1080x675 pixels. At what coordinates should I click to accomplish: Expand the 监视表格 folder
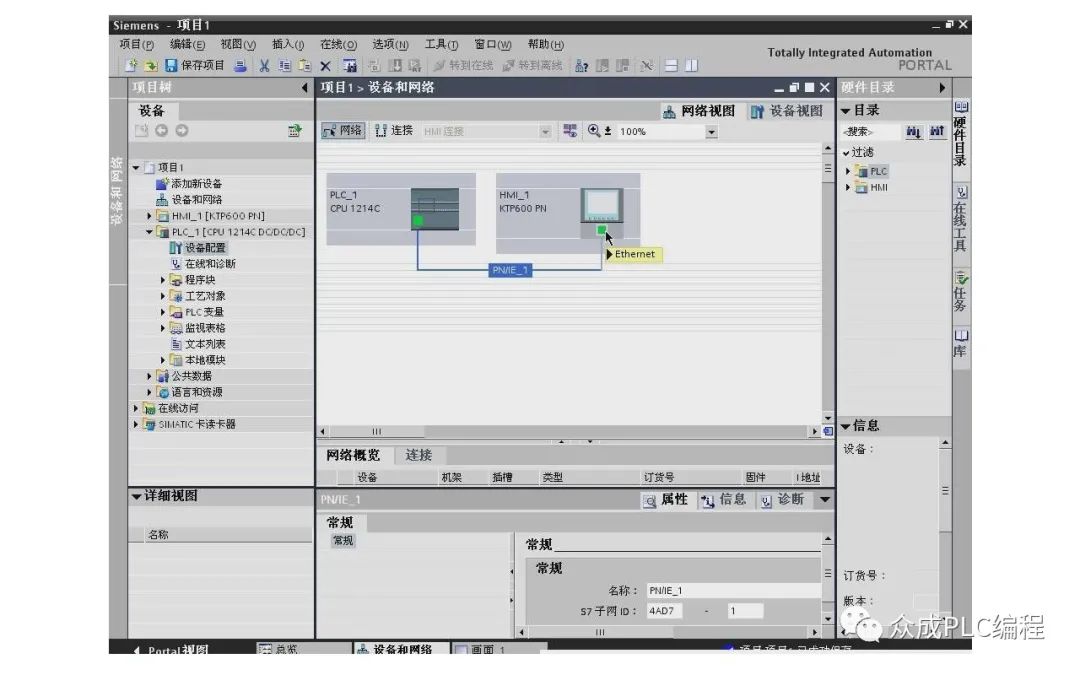pyautogui.click(x=163, y=328)
